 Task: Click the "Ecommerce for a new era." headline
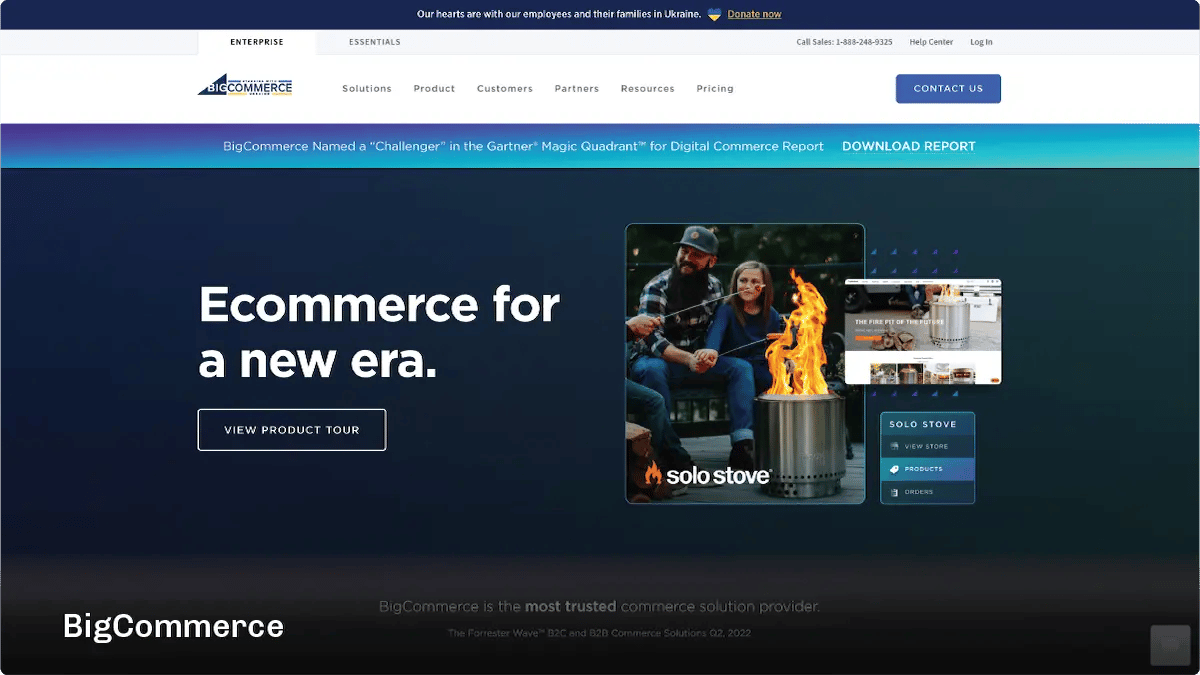(379, 333)
